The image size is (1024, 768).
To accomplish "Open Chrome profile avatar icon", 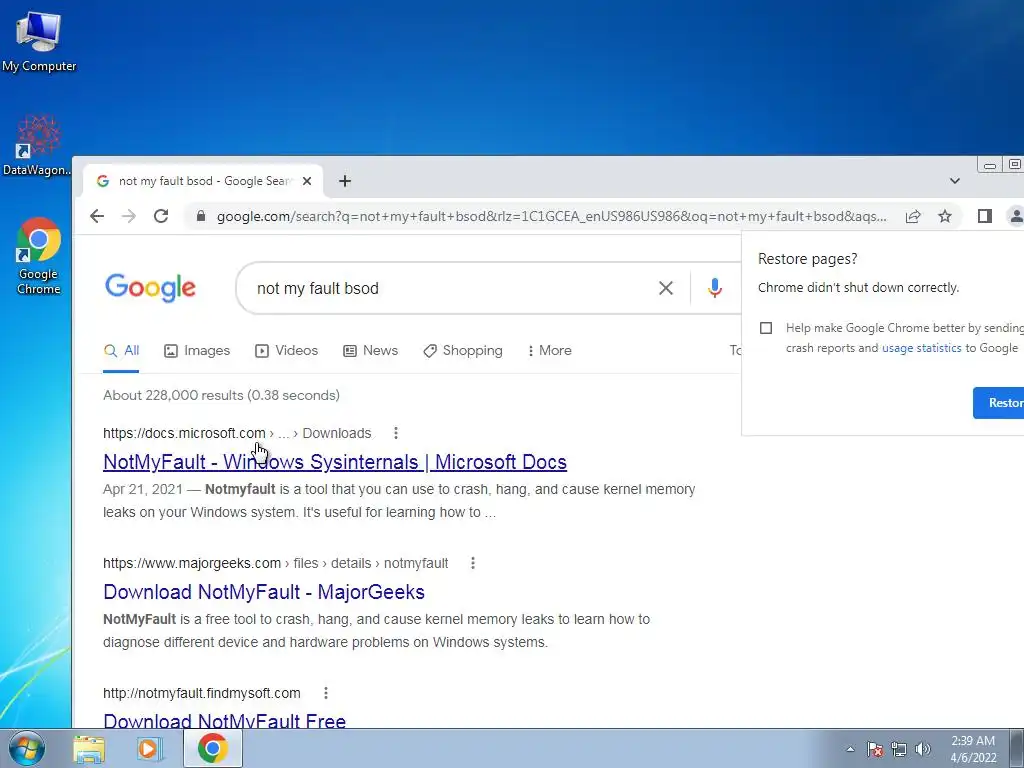I will tap(1016, 216).
